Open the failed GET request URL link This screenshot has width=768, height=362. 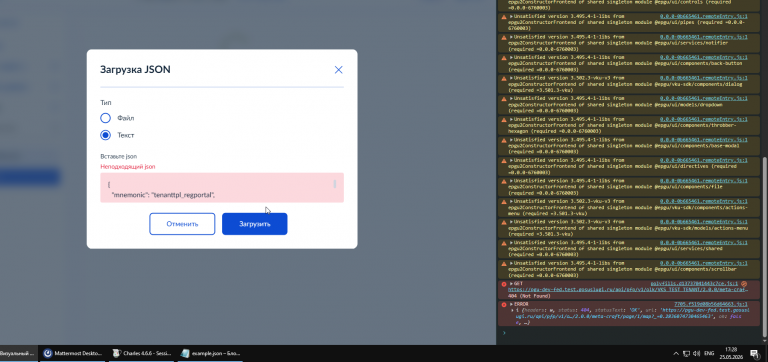coord(627,290)
